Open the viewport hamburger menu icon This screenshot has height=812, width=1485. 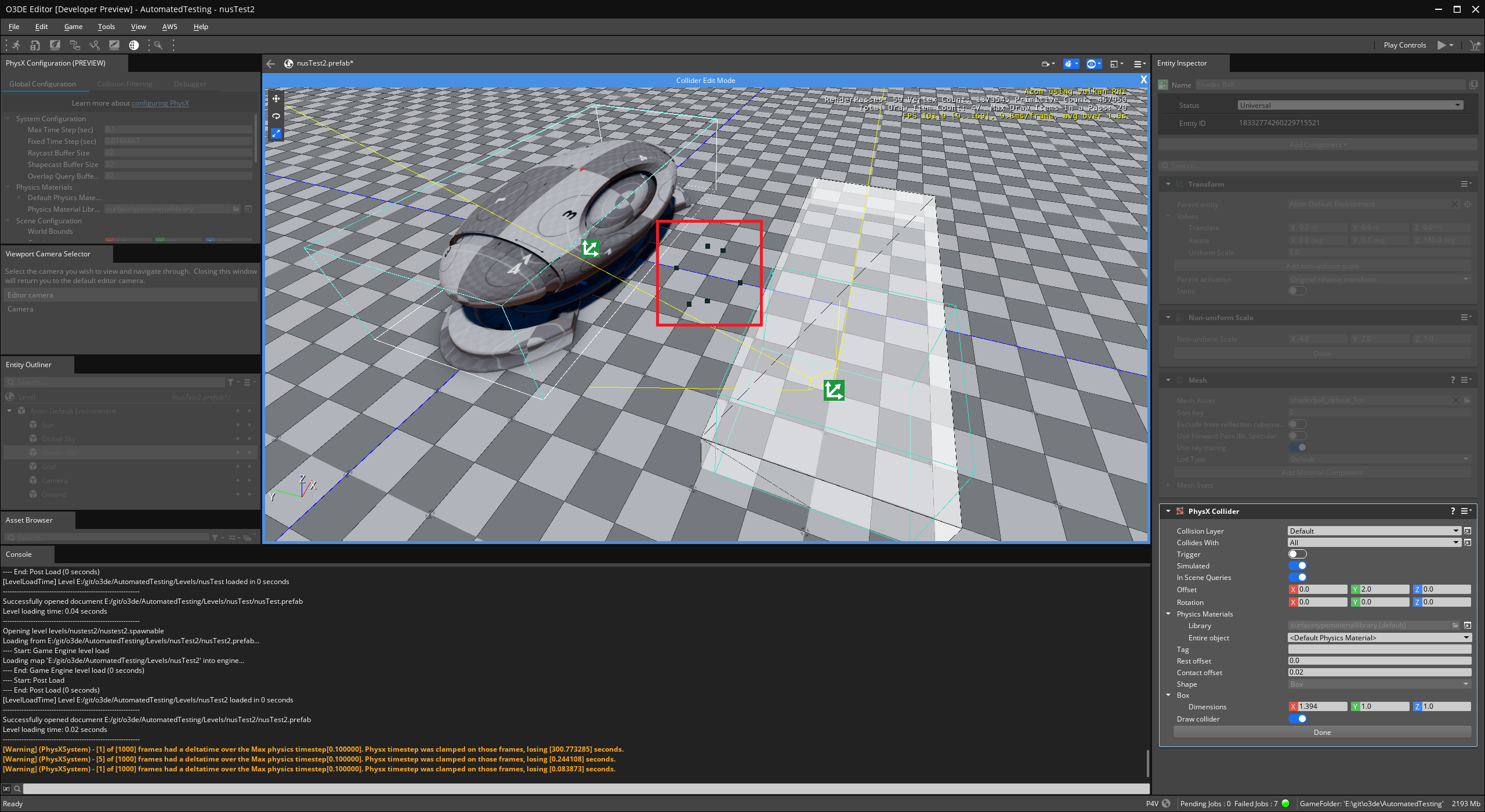click(1137, 64)
